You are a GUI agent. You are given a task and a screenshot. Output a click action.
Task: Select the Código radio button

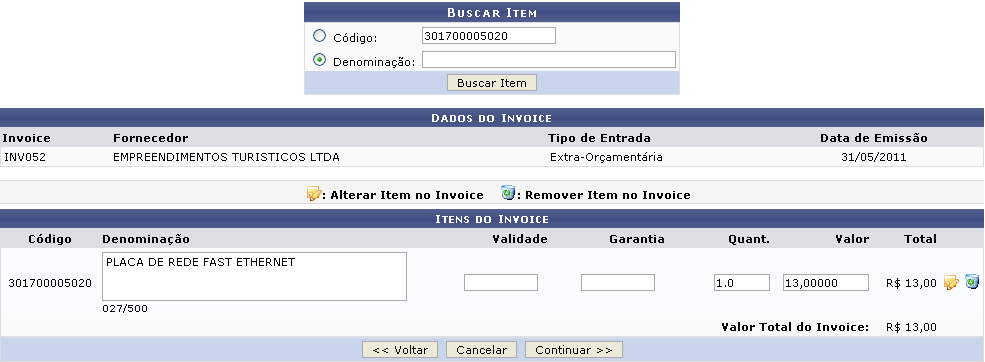pyautogui.click(x=319, y=36)
